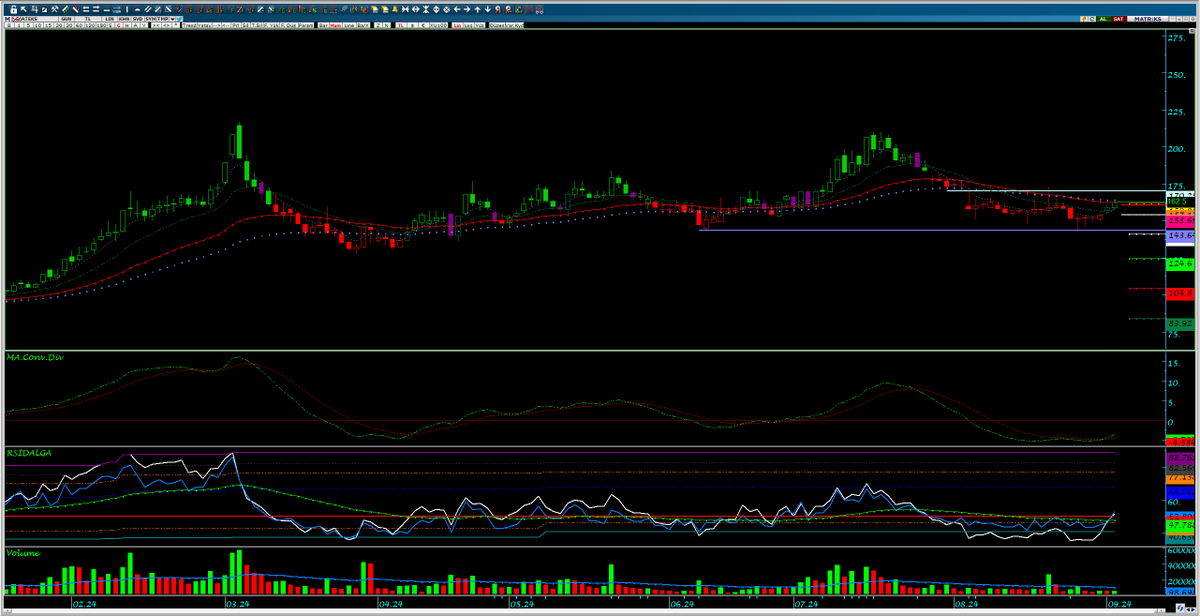Click the zoom out magnifier icon
This screenshot has height=616, width=1200.
508,9
